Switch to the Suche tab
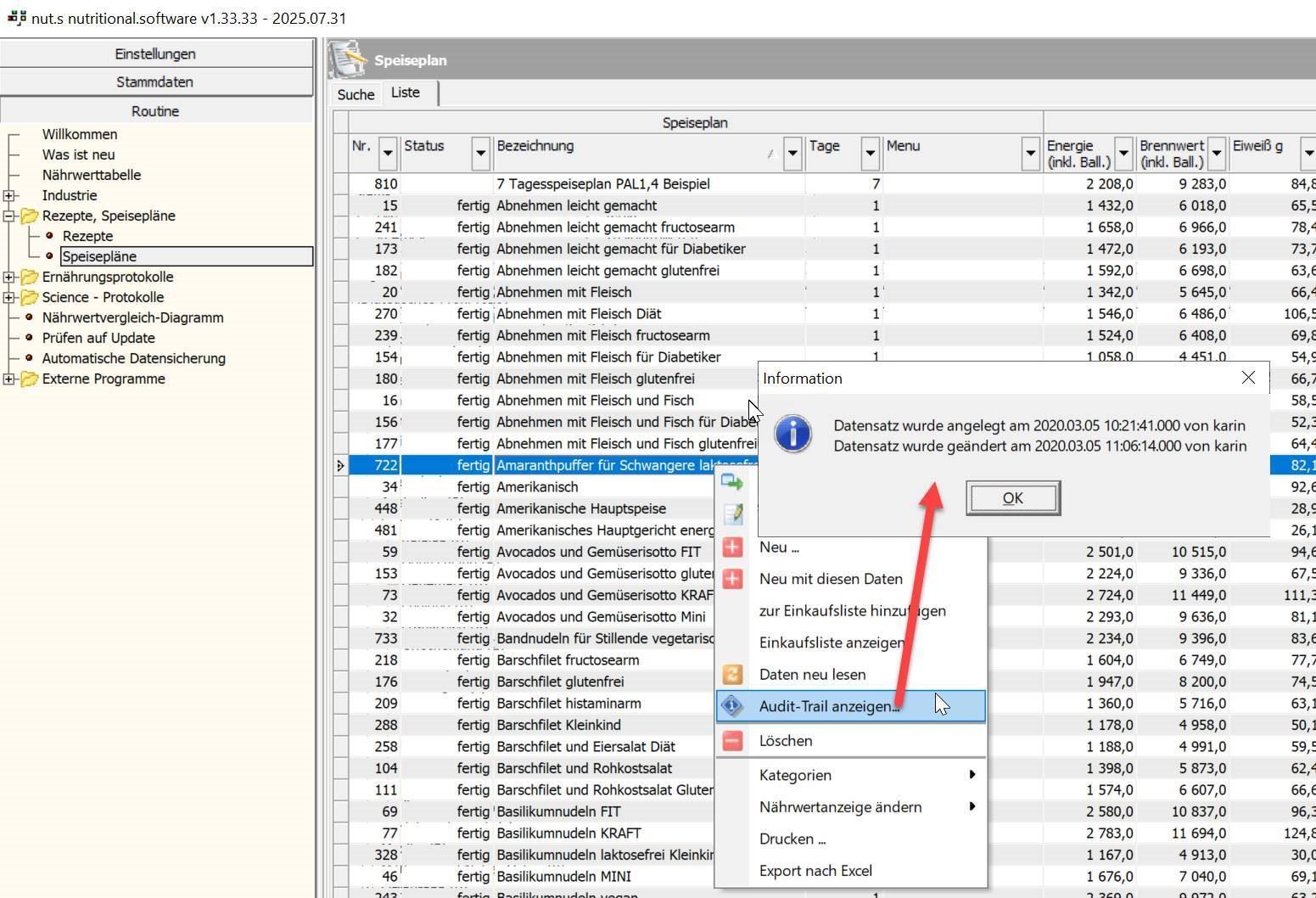This screenshot has width=1316, height=898. 356,94
